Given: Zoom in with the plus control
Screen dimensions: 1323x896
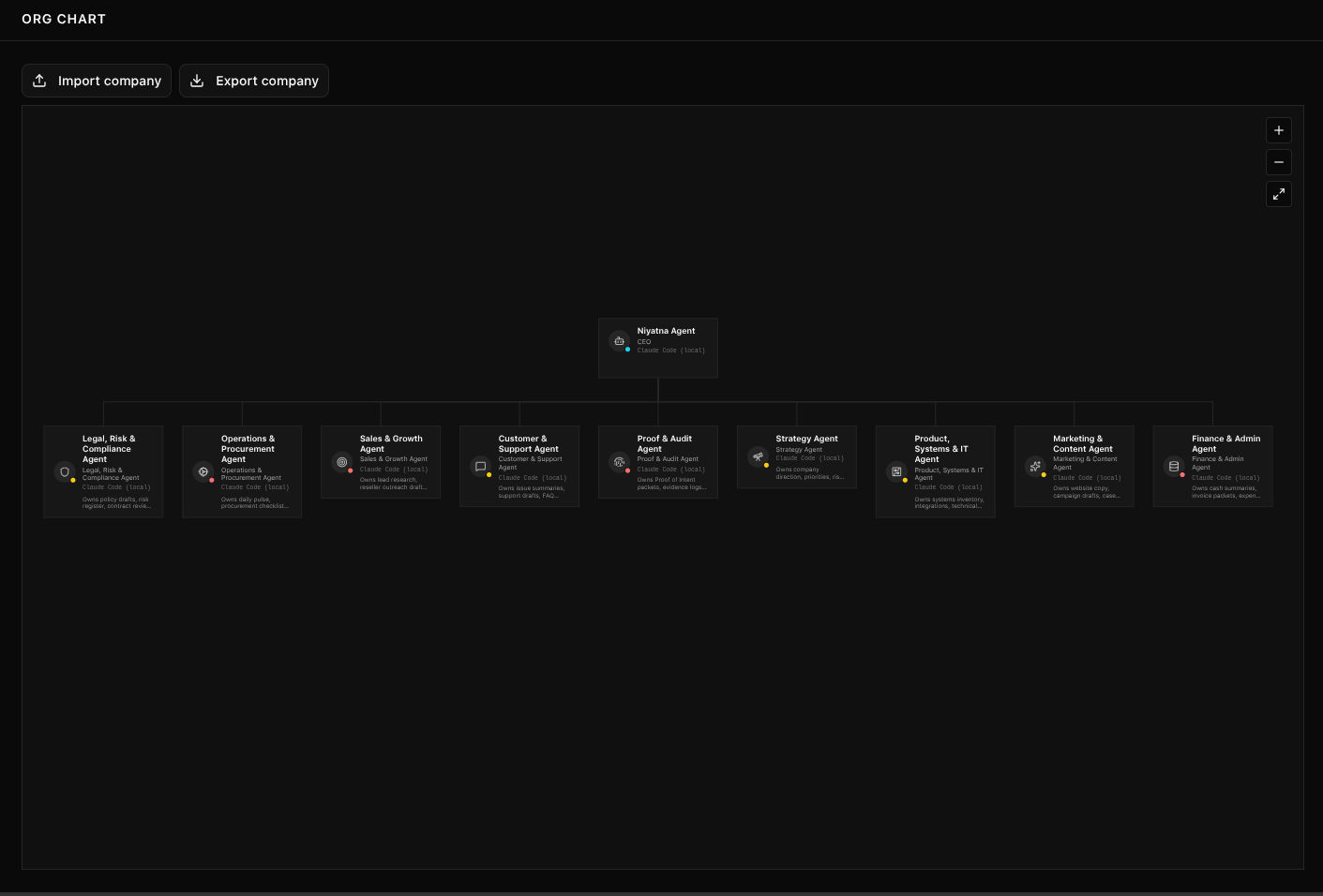Looking at the screenshot, I should pos(1279,130).
